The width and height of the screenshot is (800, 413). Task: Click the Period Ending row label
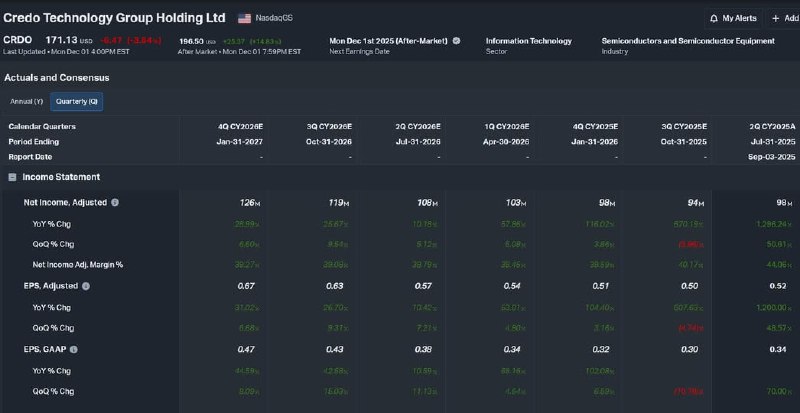pyautogui.click(x=34, y=142)
